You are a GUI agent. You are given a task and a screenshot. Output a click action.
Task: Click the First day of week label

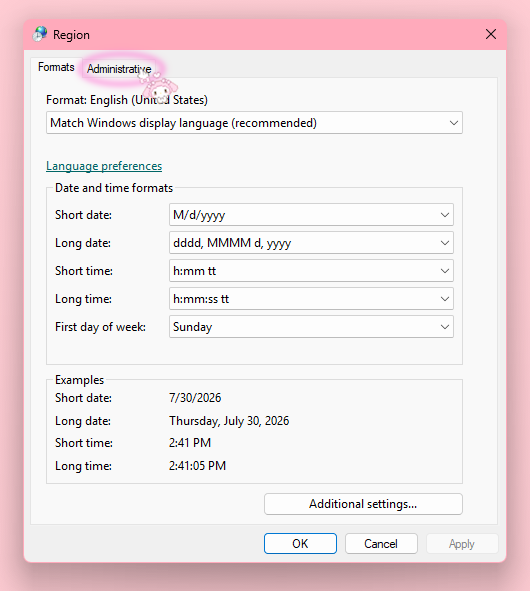tap(100, 327)
